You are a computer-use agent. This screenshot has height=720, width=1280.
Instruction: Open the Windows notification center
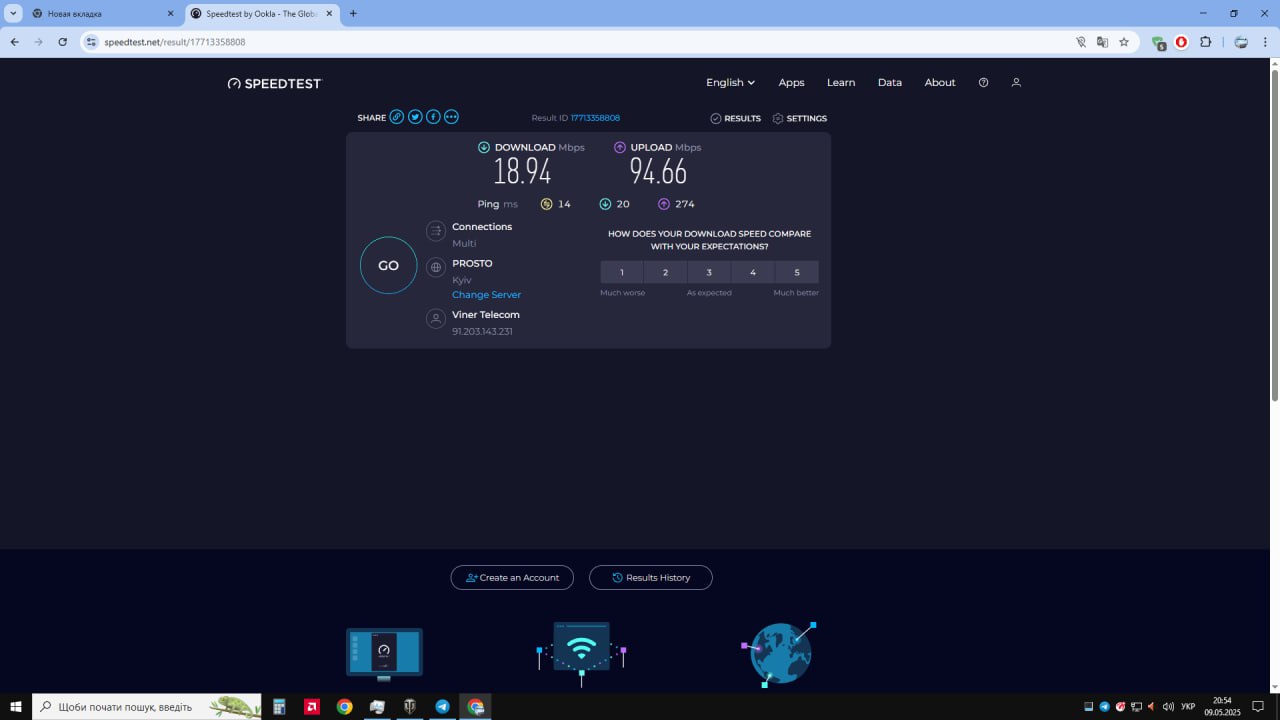[1259, 707]
